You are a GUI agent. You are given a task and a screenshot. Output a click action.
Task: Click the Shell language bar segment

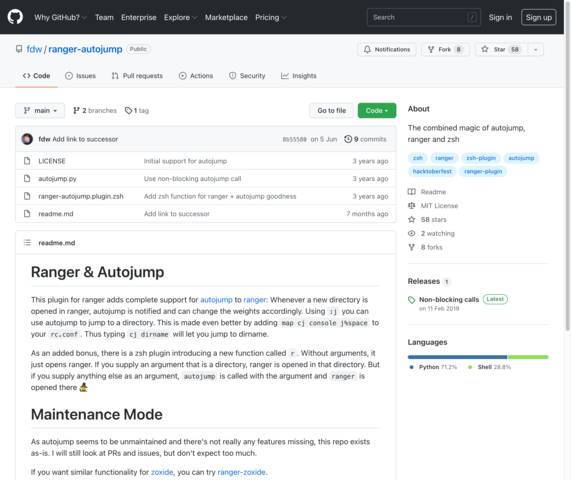tap(528, 357)
